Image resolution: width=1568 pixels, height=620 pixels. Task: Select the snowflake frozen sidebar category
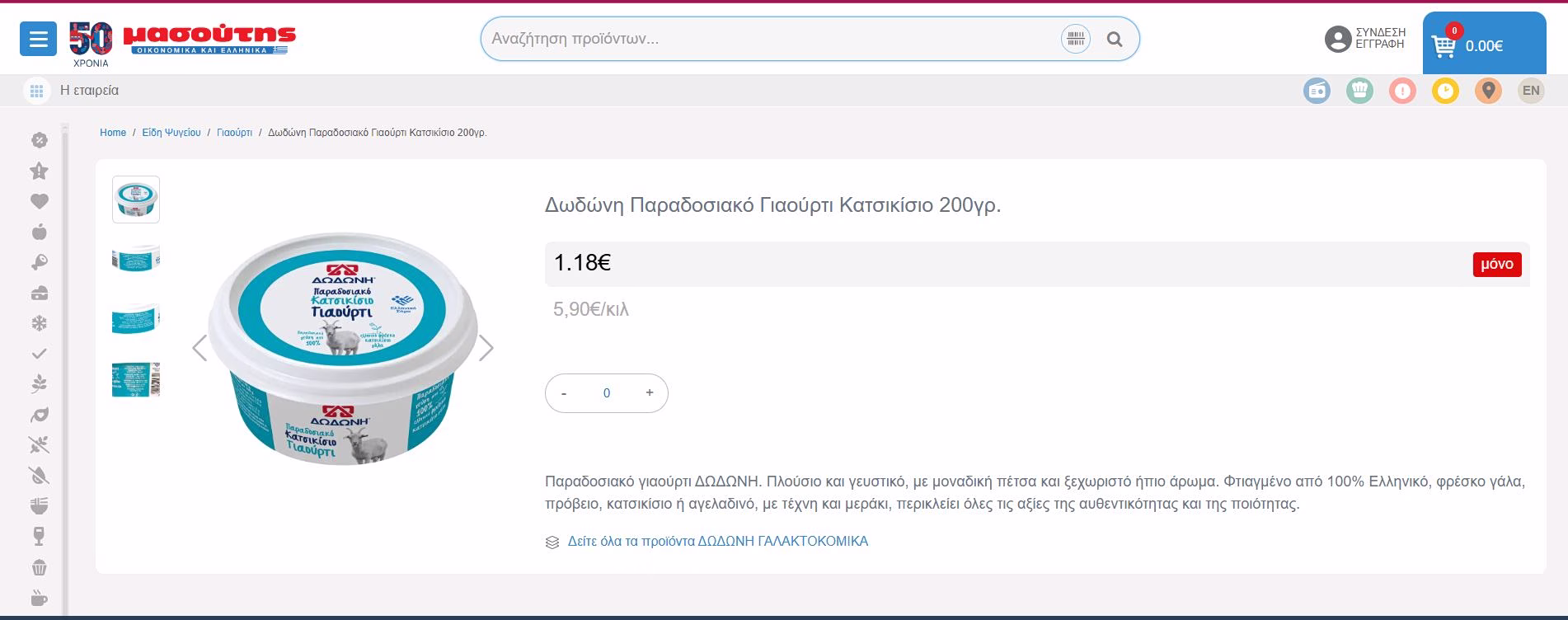40,323
